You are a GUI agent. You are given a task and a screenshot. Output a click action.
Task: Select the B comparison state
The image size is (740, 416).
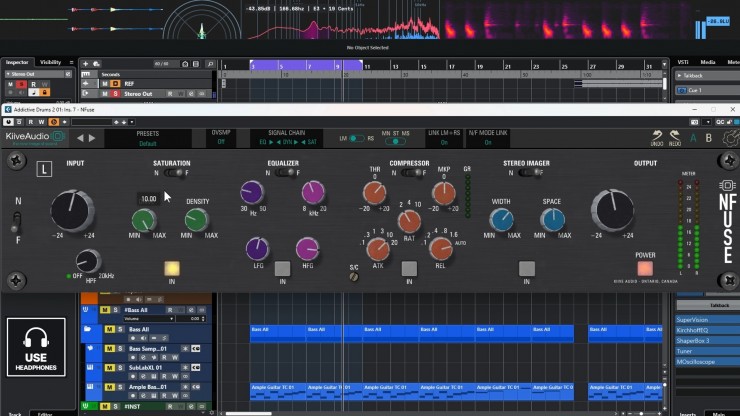[709, 138]
